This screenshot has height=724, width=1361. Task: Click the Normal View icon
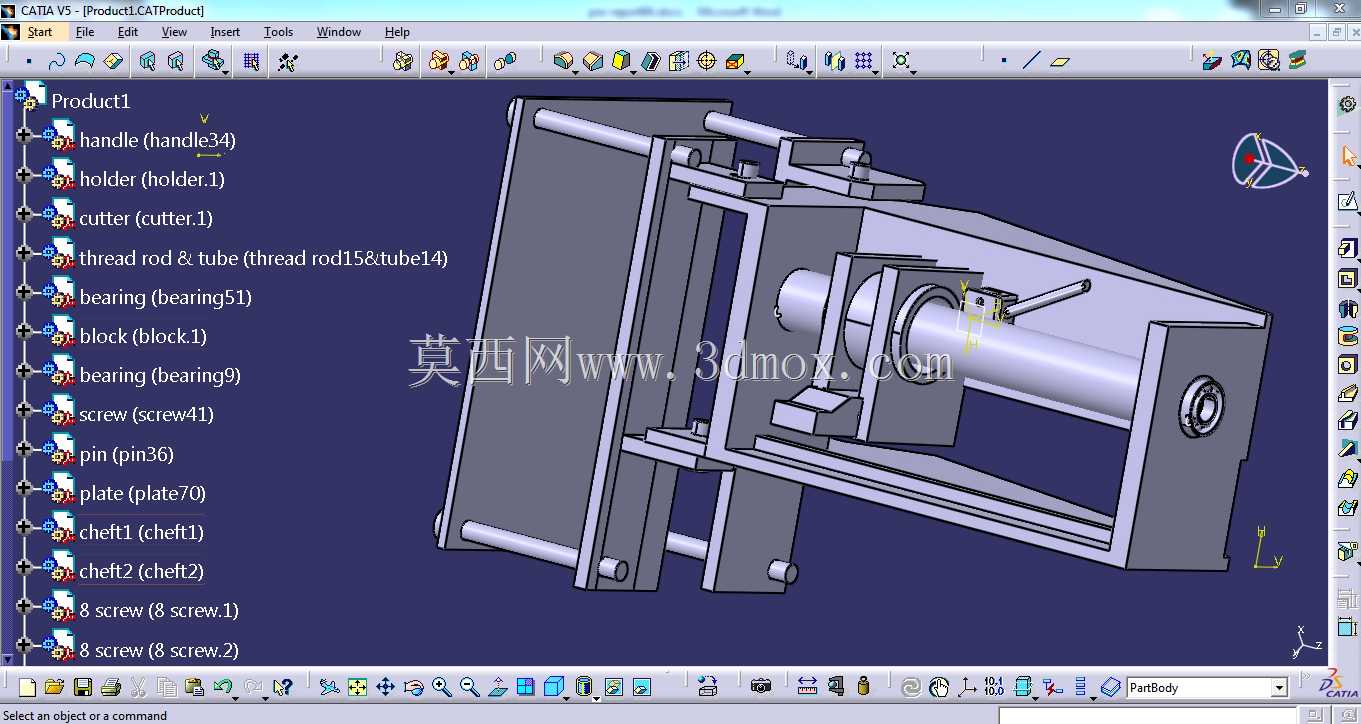click(497, 687)
